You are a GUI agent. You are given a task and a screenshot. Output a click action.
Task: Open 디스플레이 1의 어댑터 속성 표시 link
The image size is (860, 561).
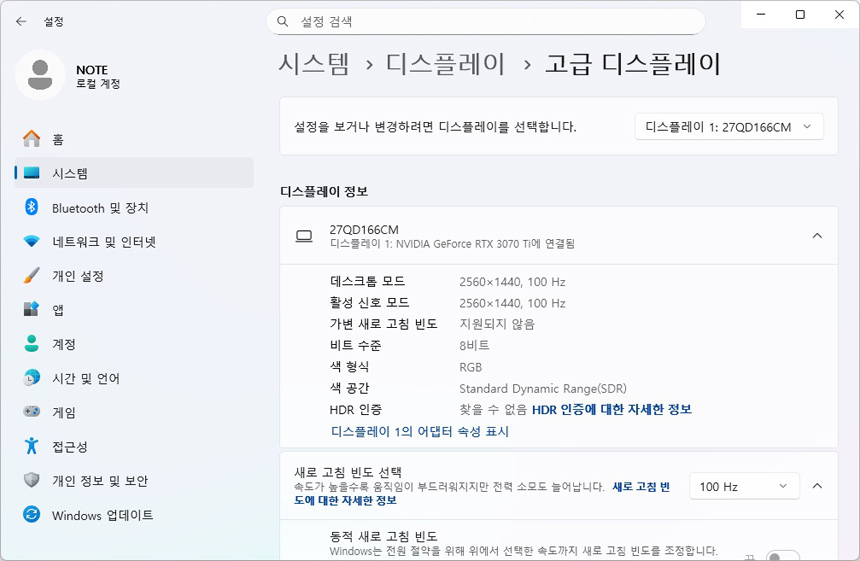point(420,432)
